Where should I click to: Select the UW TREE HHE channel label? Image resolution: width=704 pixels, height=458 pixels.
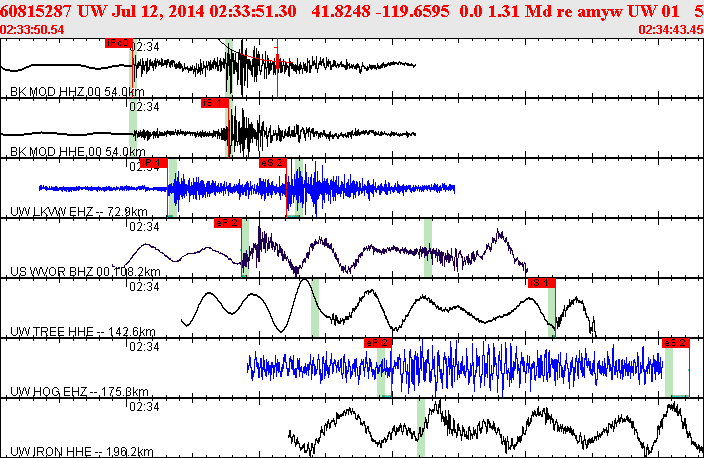[x=83, y=332]
